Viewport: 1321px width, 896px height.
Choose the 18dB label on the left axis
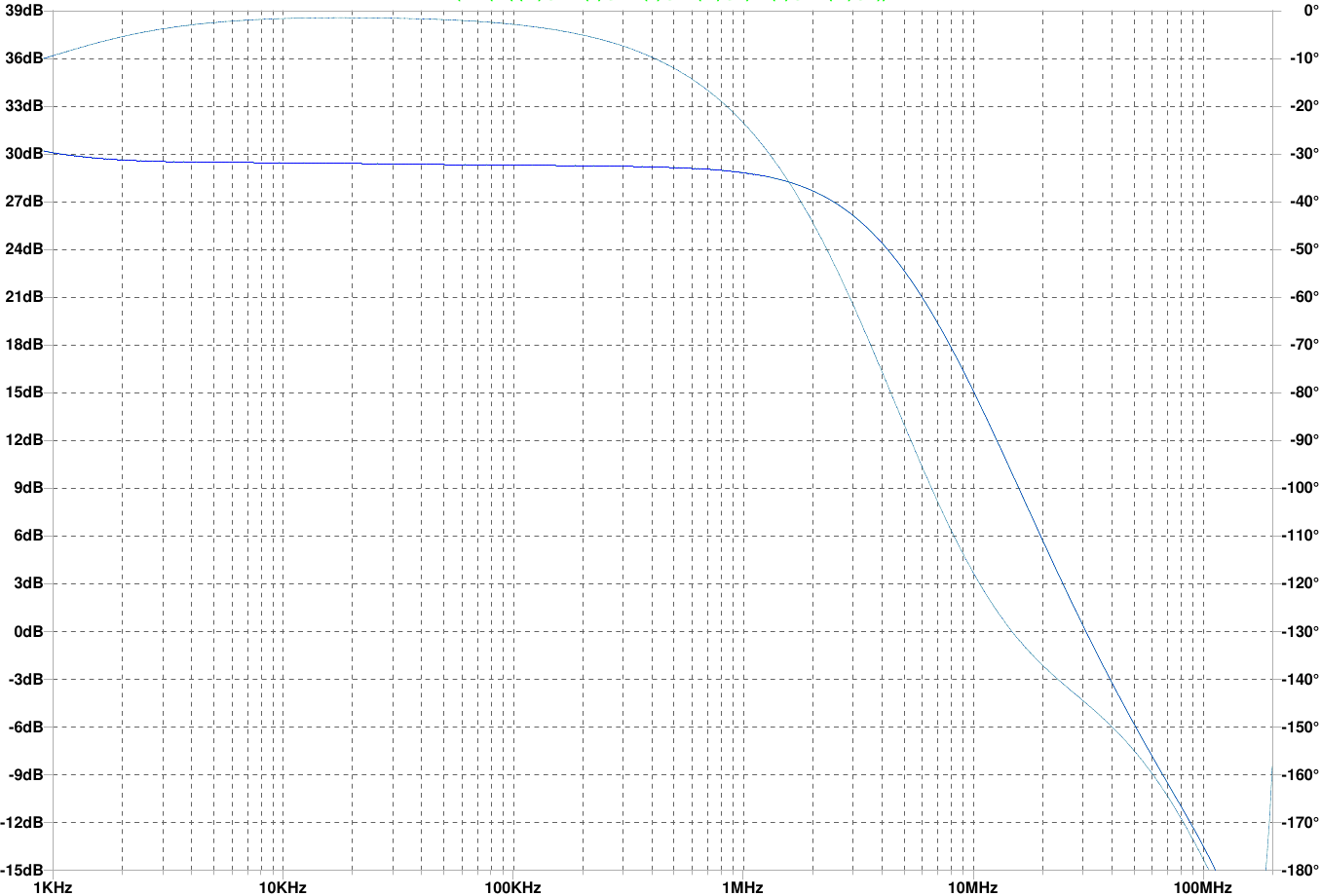click(x=22, y=345)
